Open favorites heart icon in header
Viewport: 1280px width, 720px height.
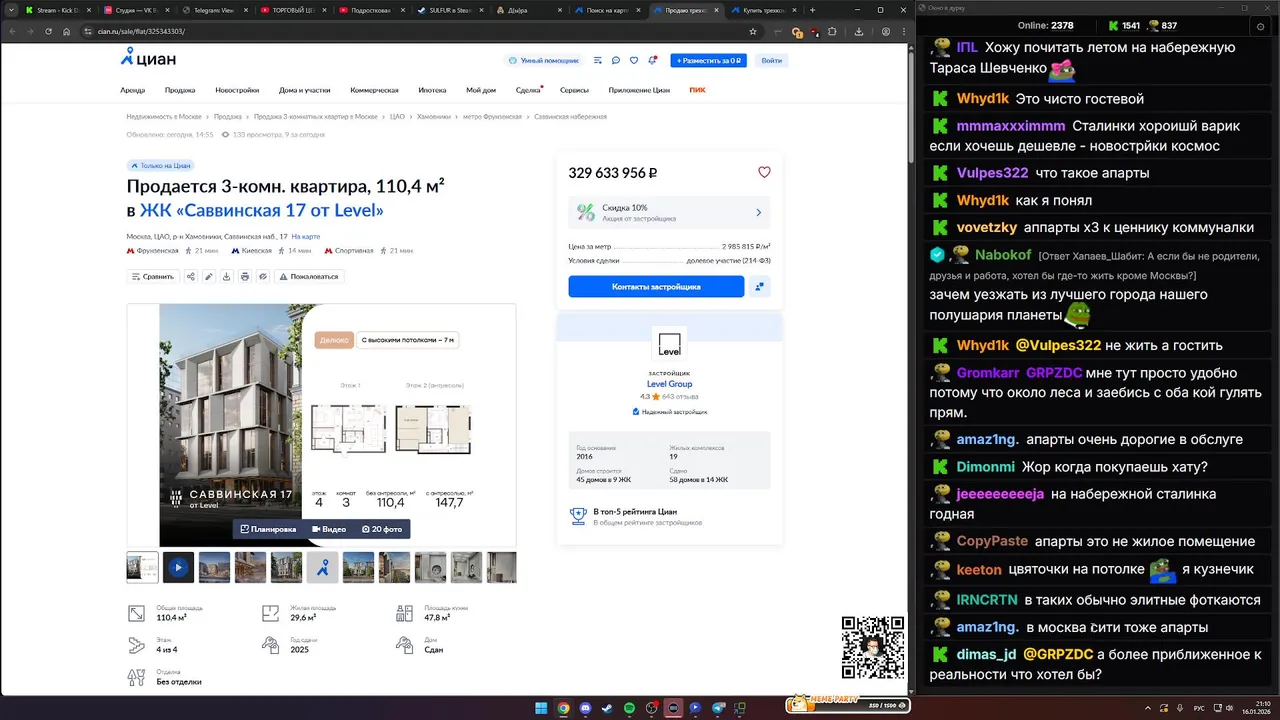pyautogui.click(x=634, y=60)
